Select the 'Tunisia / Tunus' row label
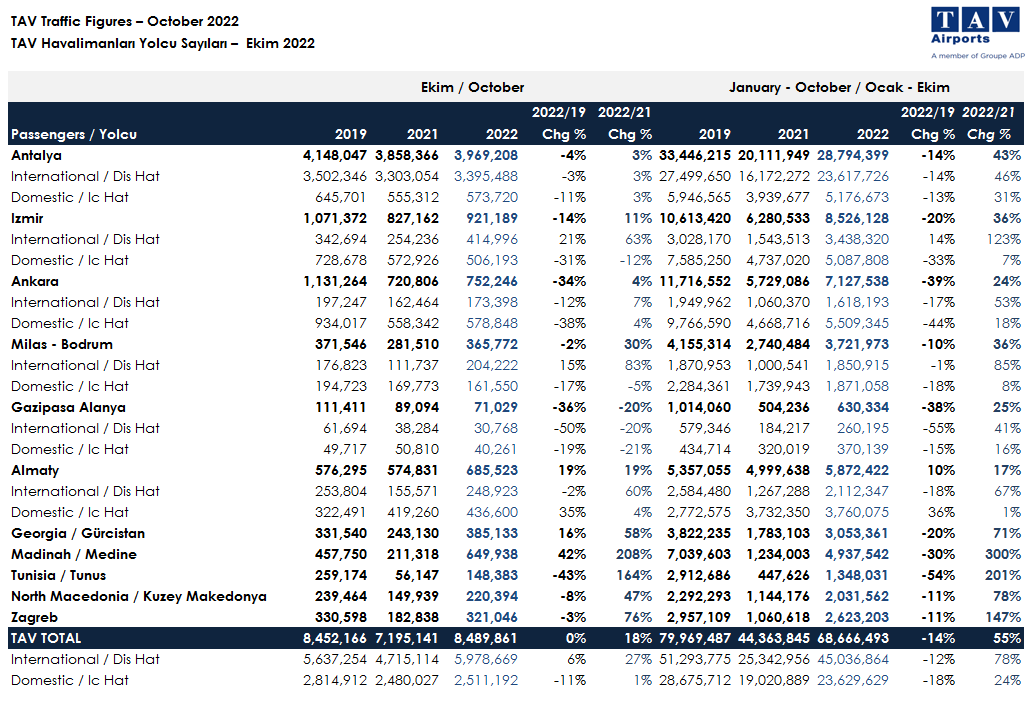Image resolution: width=1026 pixels, height=701 pixels. pyautogui.click(x=59, y=575)
